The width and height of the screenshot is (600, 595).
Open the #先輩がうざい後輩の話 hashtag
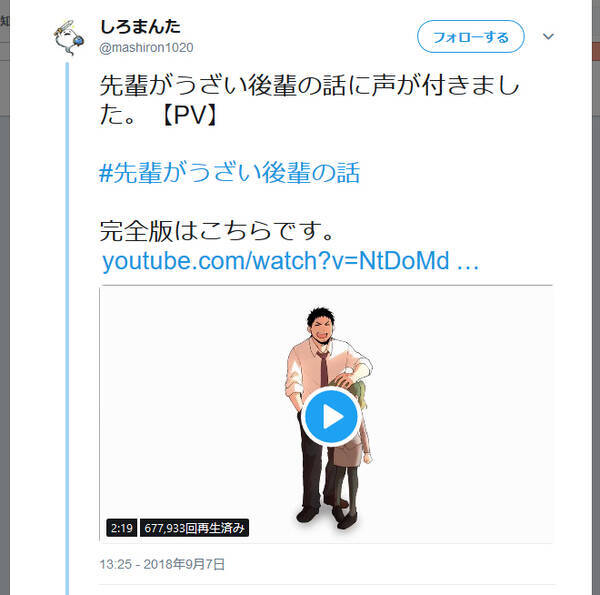click(229, 173)
